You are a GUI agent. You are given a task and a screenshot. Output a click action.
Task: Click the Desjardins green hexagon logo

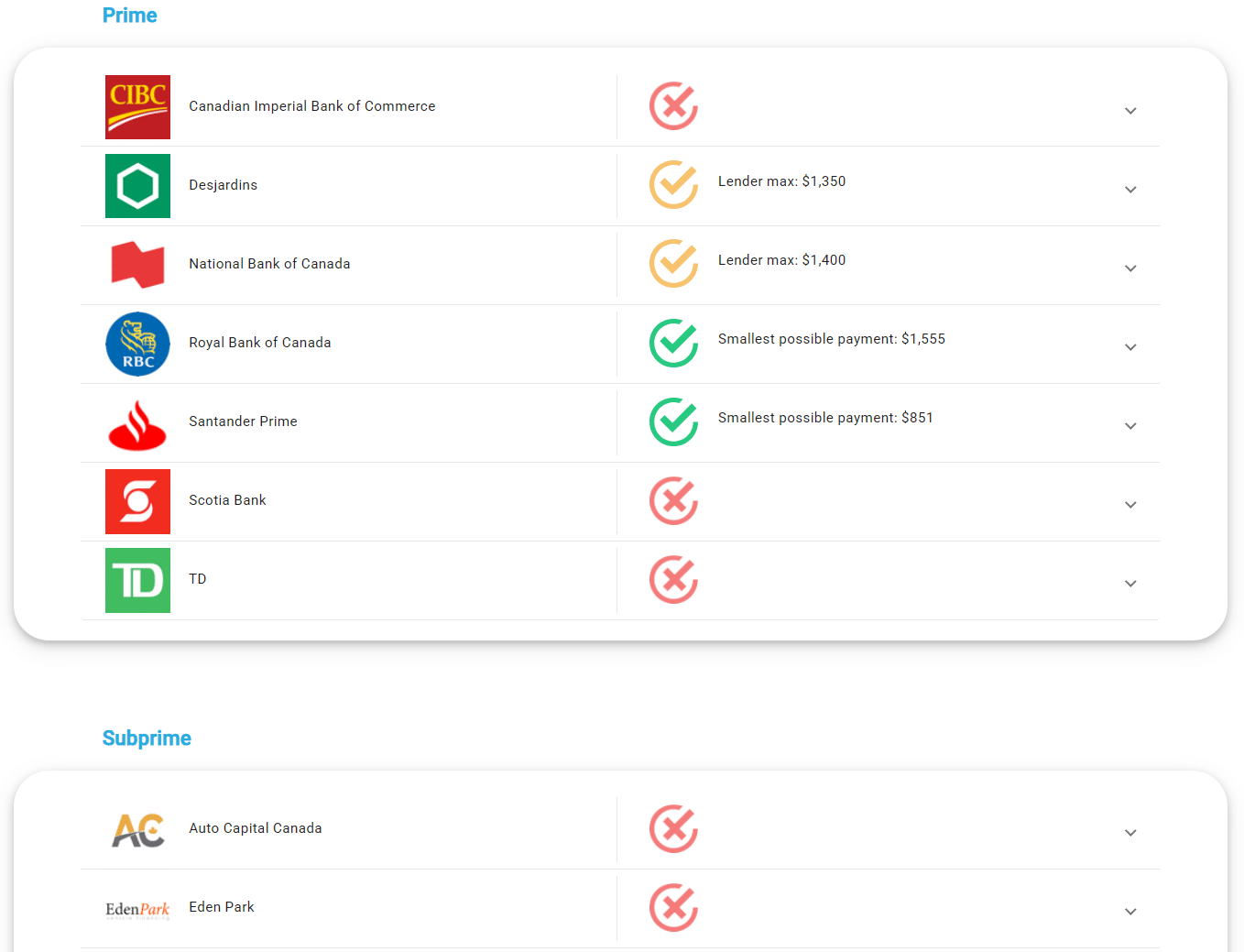[x=137, y=186]
